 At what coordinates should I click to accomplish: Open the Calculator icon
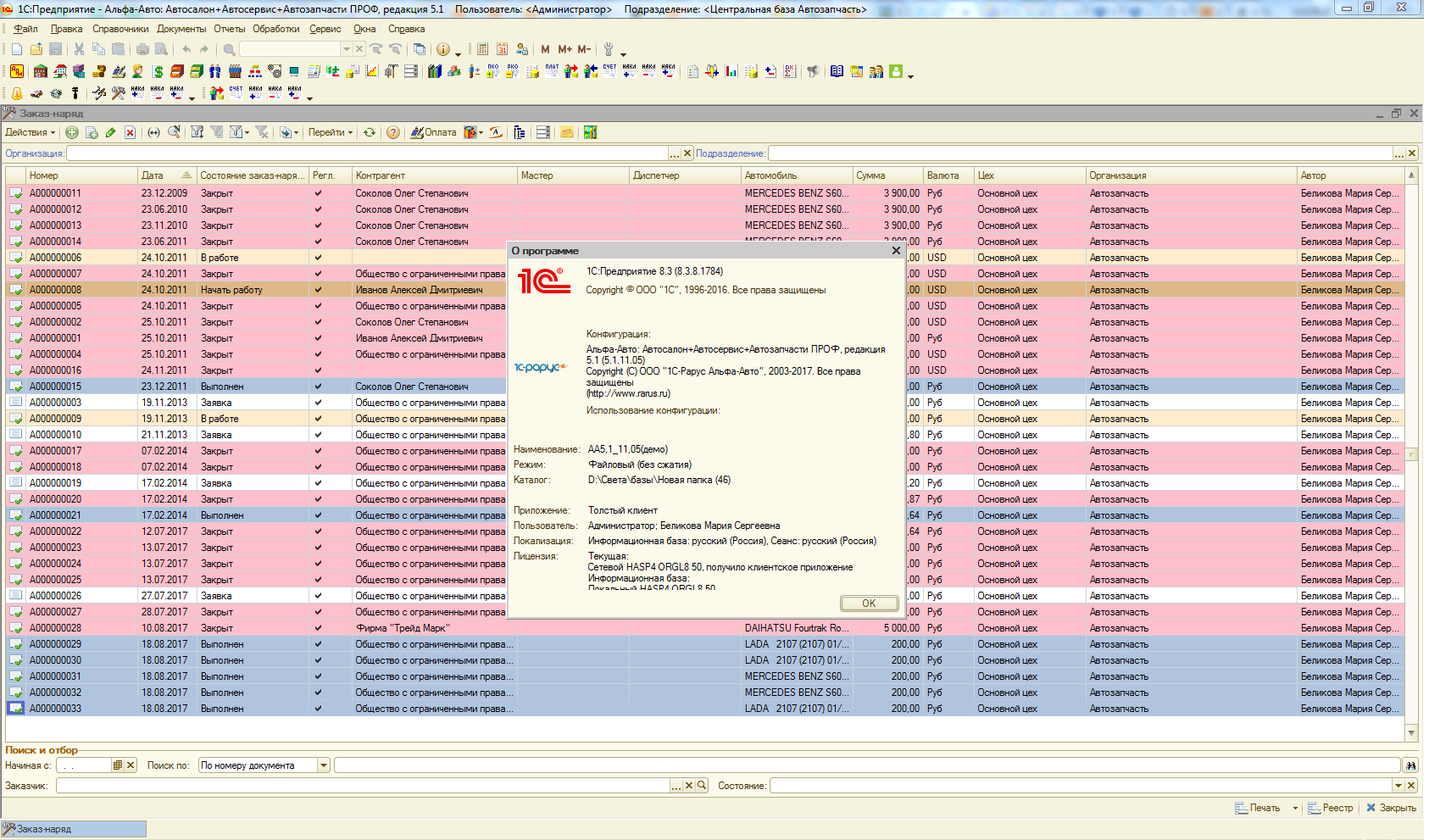click(x=482, y=49)
